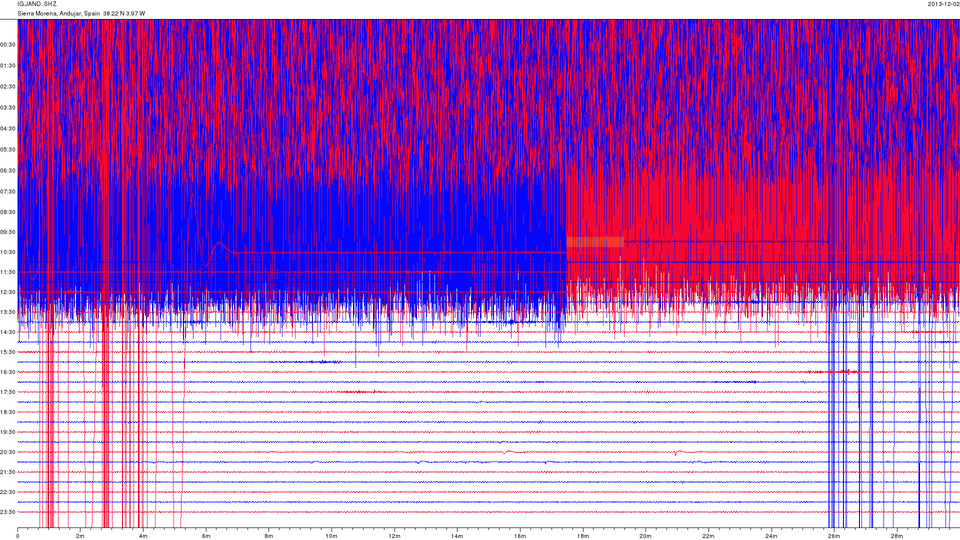Screen dimensions: 960x540
Task: Select the 17:30 time row label
Action: pos(8,392)
